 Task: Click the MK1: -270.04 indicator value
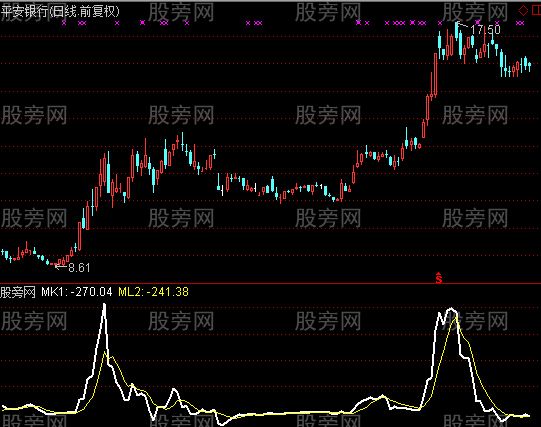tap(77, 292)
